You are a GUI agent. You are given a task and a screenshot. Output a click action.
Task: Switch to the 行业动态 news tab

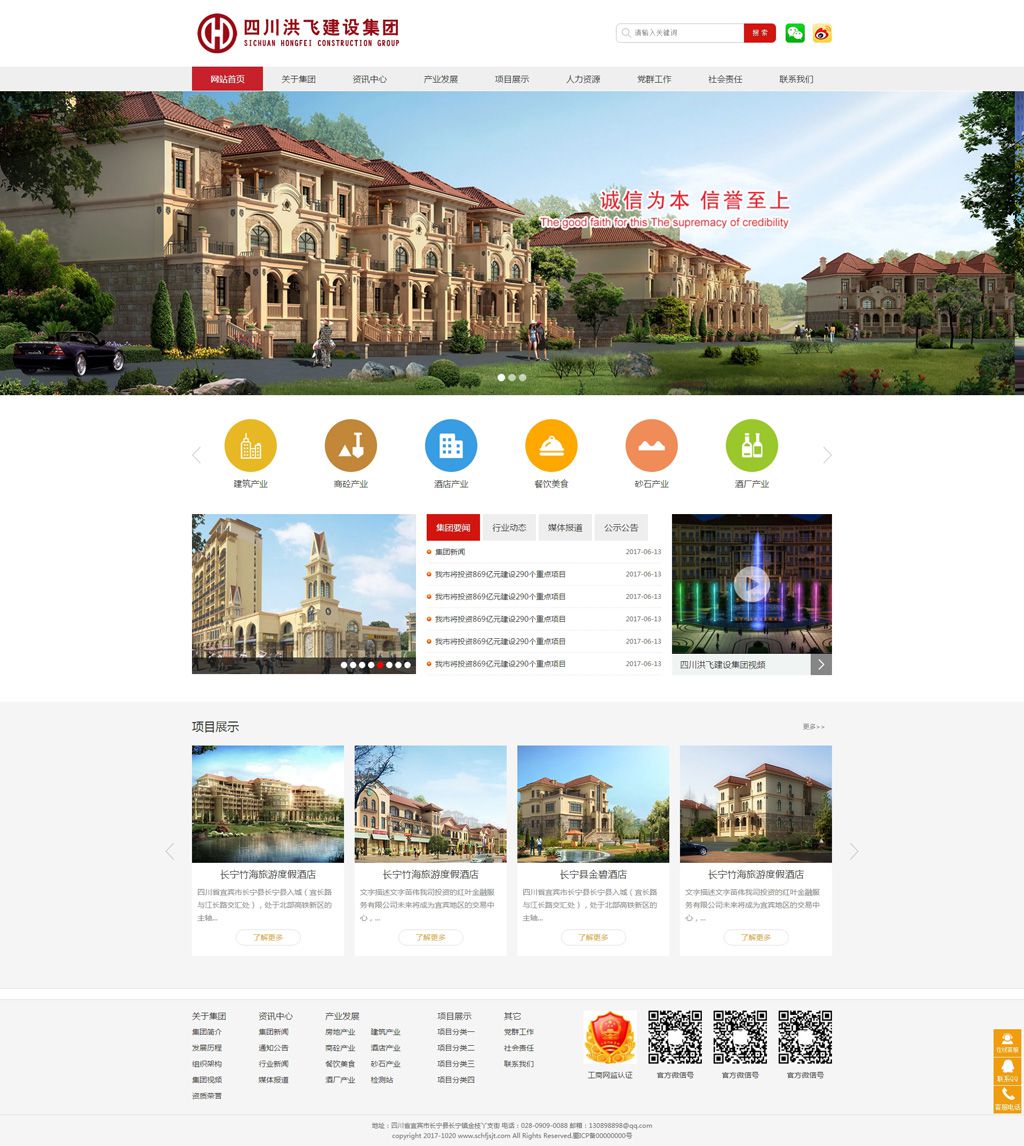click(509, 527)
